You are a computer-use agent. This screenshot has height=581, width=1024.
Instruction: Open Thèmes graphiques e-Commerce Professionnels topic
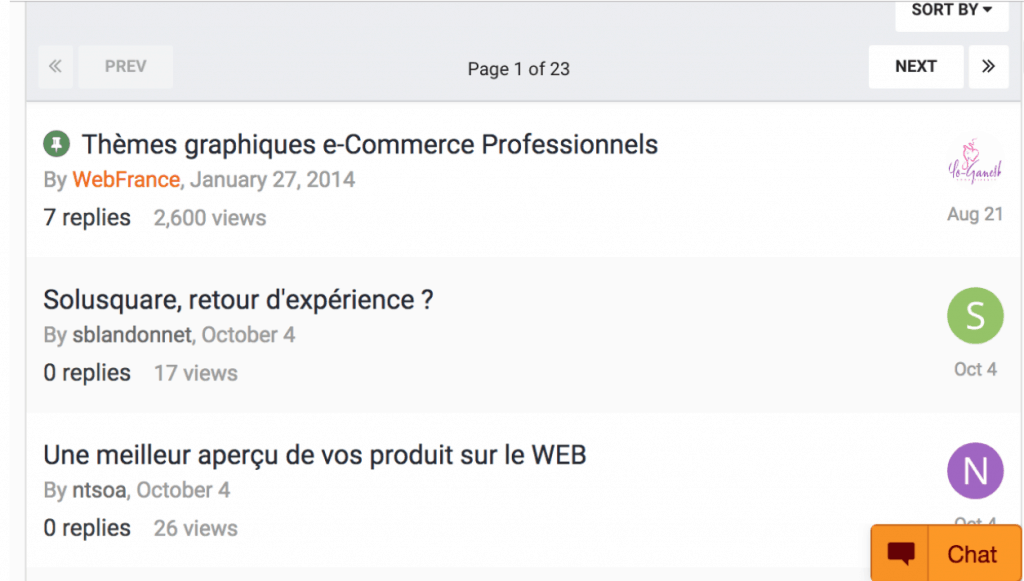pos(370,145)
